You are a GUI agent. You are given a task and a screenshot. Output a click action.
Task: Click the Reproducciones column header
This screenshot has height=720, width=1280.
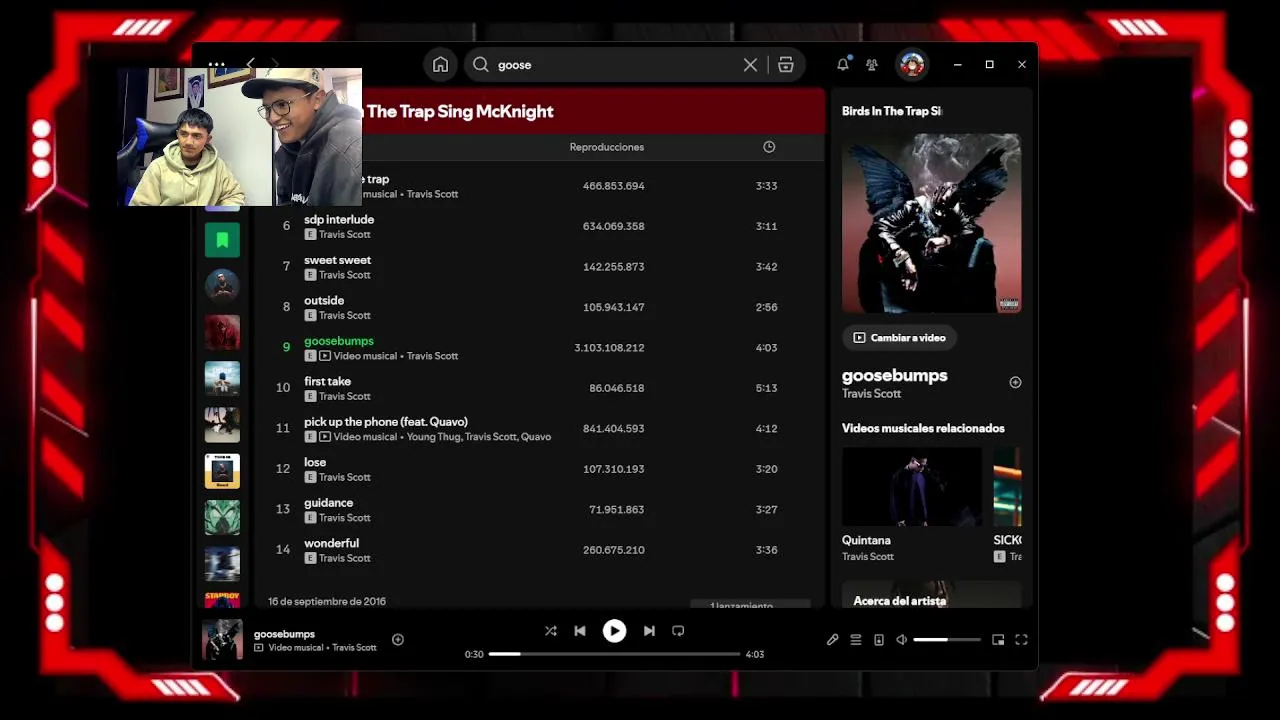click(606, 147)
